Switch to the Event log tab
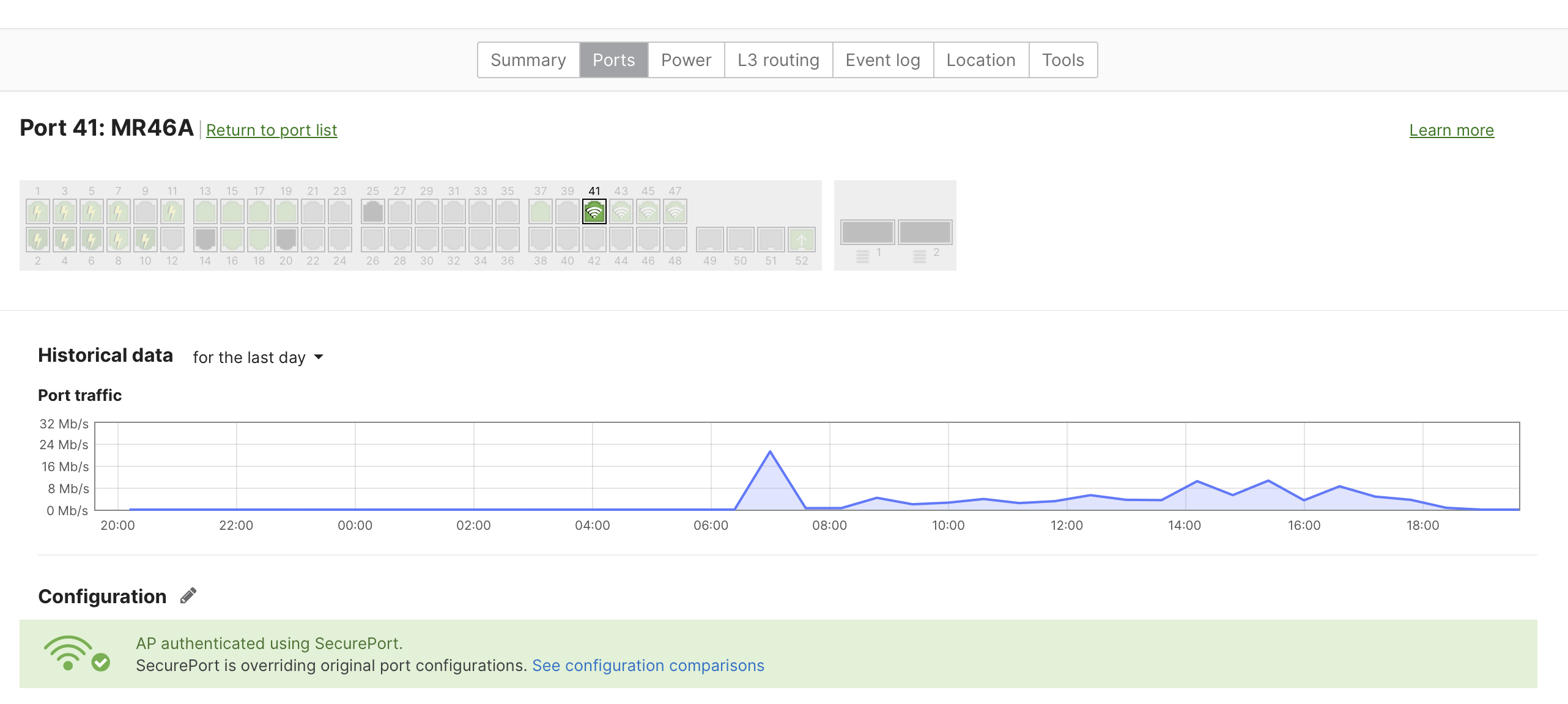This screenshot has height=704, width=1568. tap(882, 59)
